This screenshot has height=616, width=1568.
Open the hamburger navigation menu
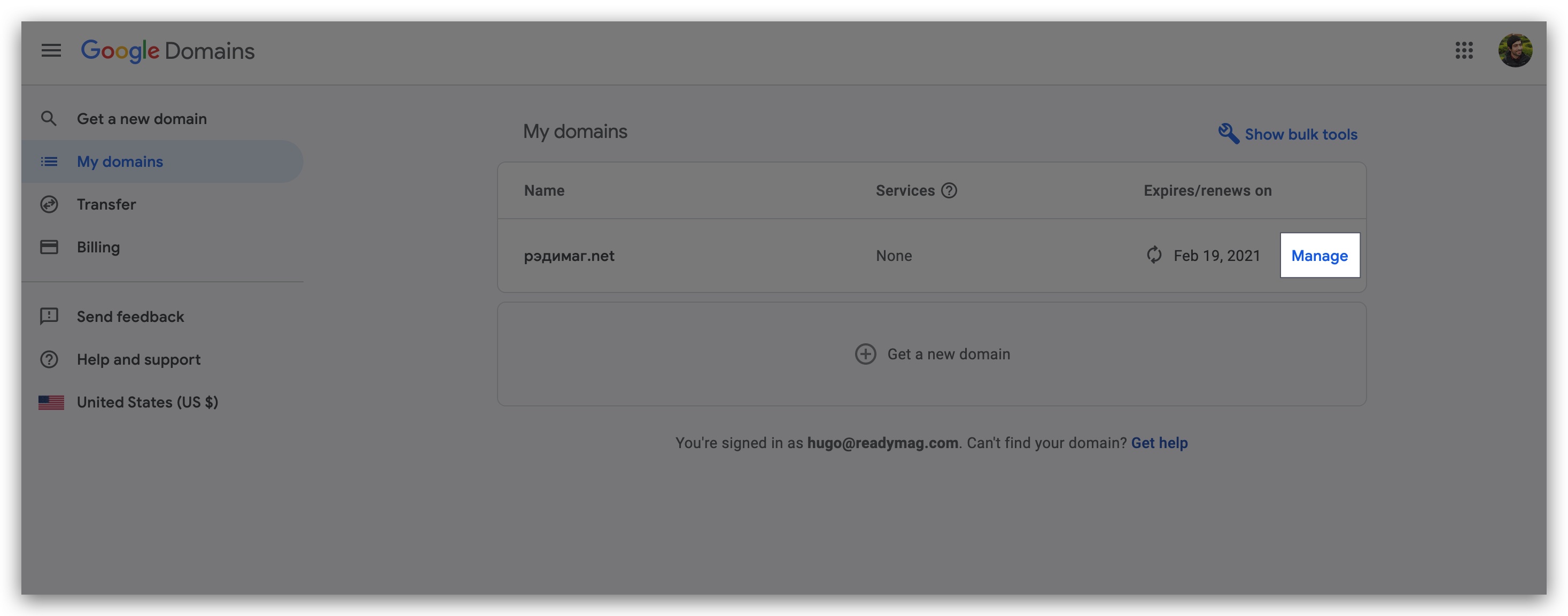click(x=51, y=51)
